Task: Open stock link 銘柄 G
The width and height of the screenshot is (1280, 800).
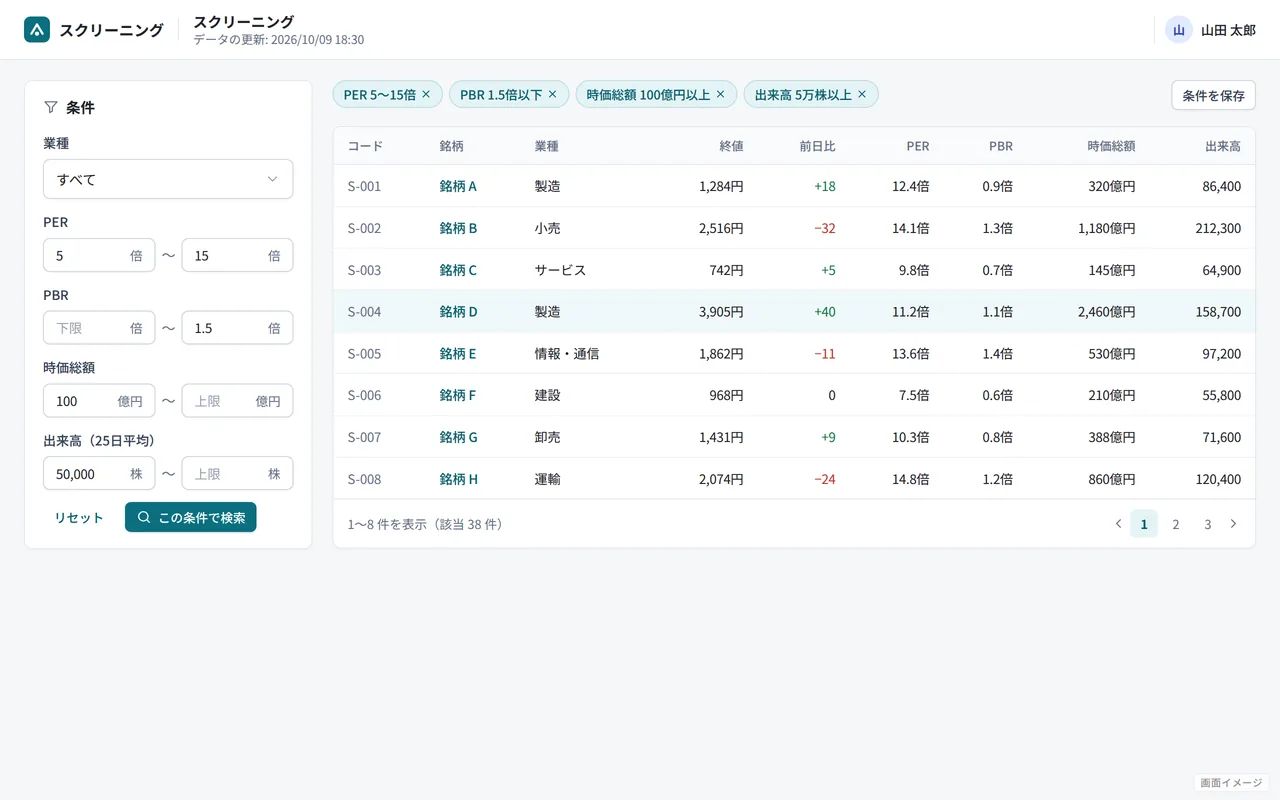Action: tap(458, 437)
